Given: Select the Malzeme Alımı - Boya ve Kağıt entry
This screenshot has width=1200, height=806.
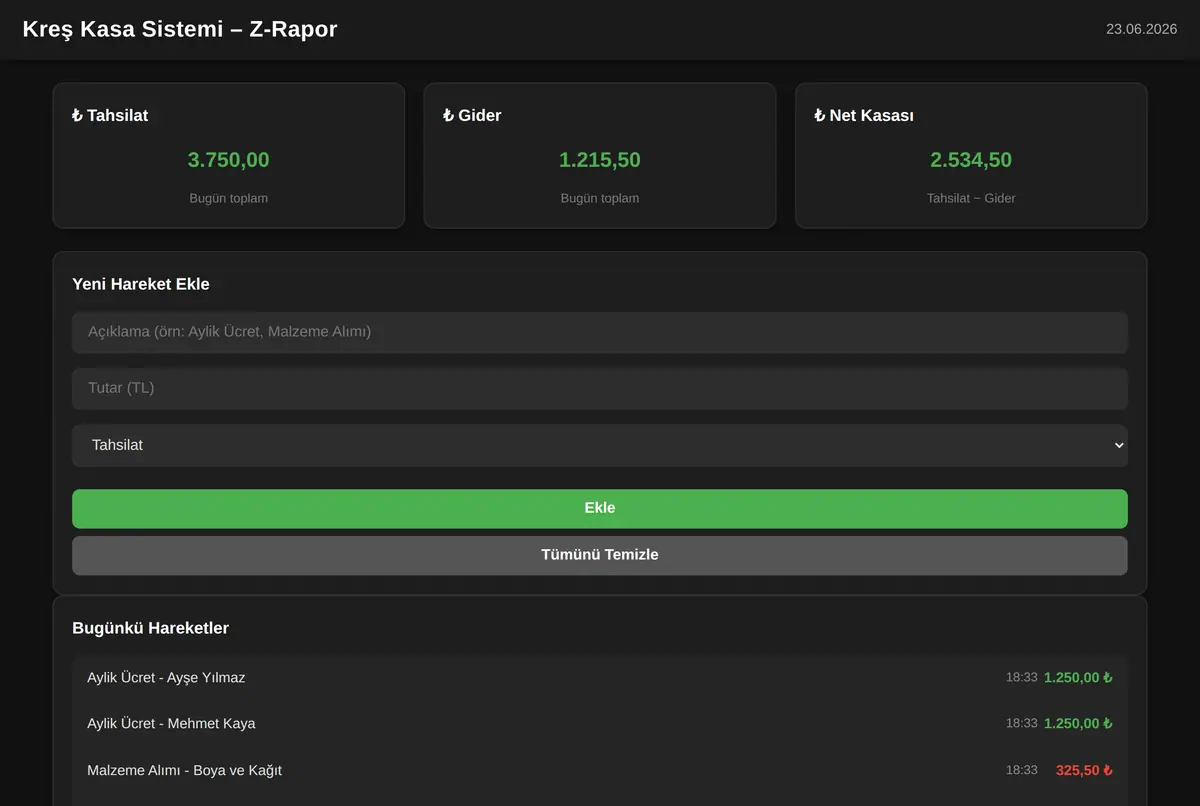Looking at the screenshot, I should point(600,770).
